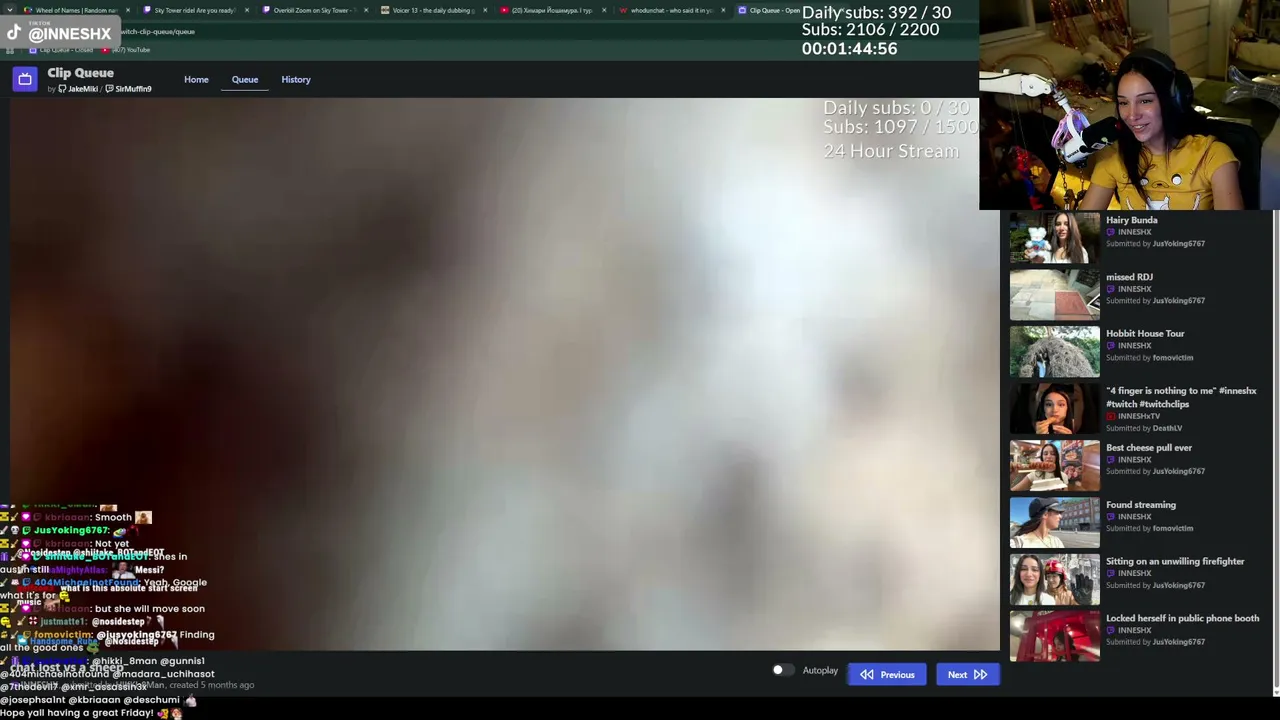Click the missed RDJ clip title
Viewport: 1280px width, 720px height.
click(1129, 277)
